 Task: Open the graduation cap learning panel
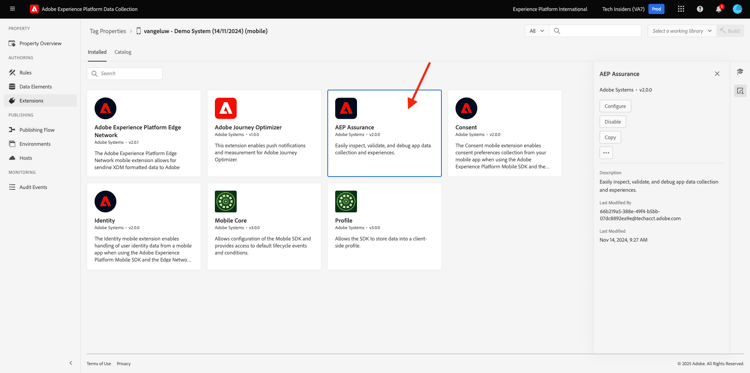point(740,72)
